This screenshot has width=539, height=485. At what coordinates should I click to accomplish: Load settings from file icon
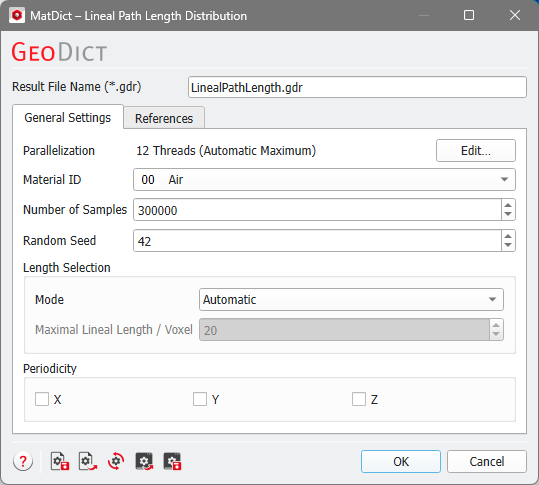(88, 461)
